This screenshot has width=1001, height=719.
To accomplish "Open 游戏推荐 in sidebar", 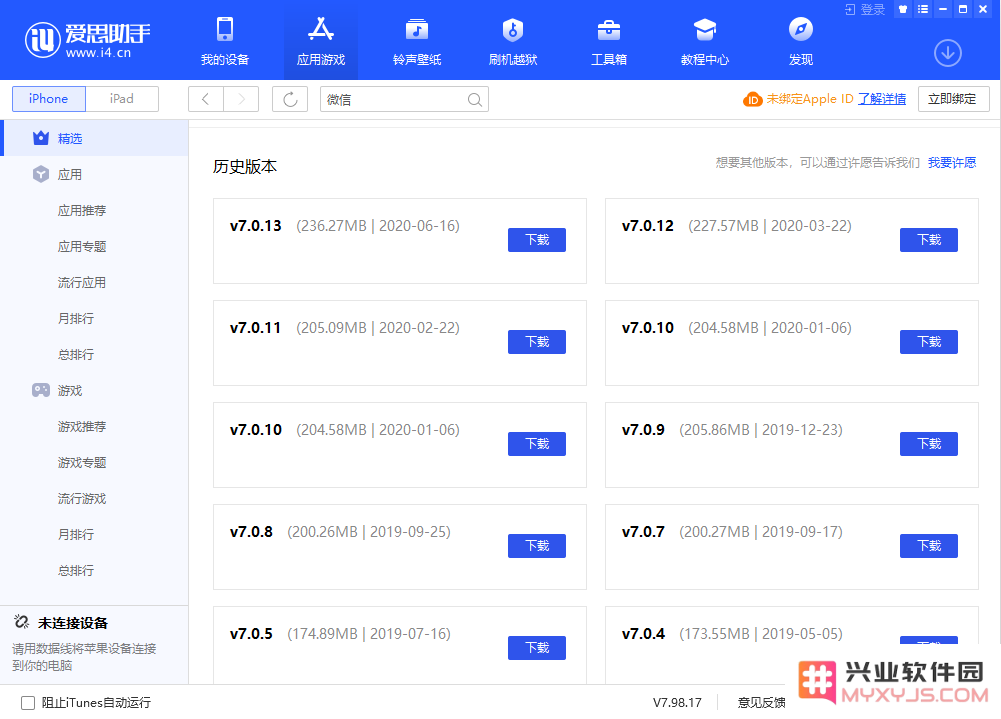I will point(82,427).
